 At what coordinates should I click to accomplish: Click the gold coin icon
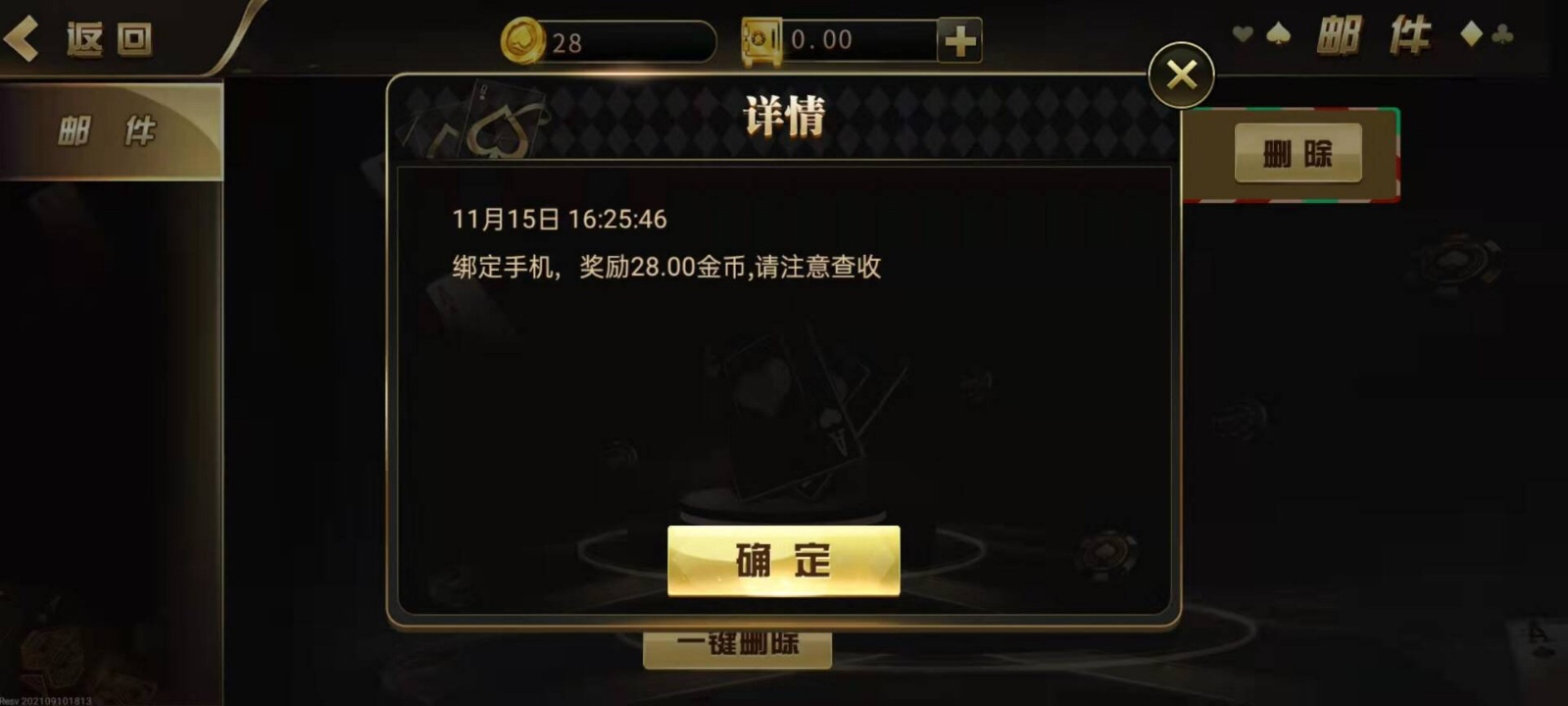(522, 41)
